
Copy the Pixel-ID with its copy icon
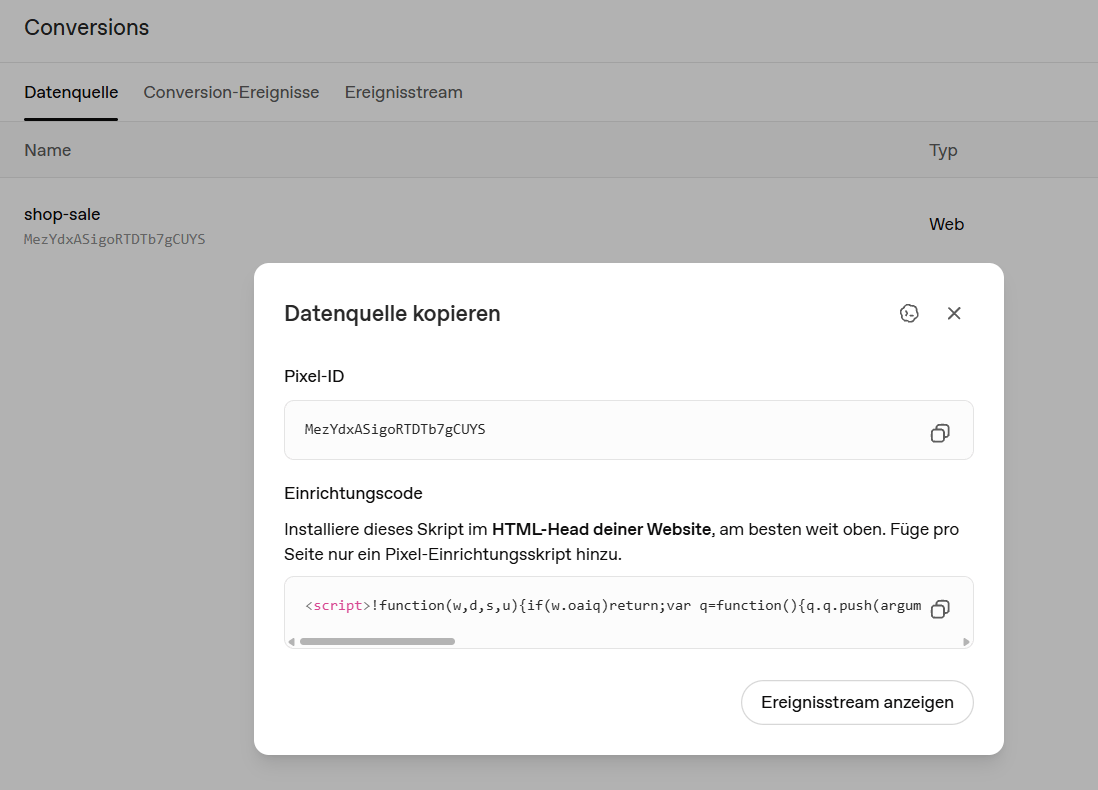[940, 434]
